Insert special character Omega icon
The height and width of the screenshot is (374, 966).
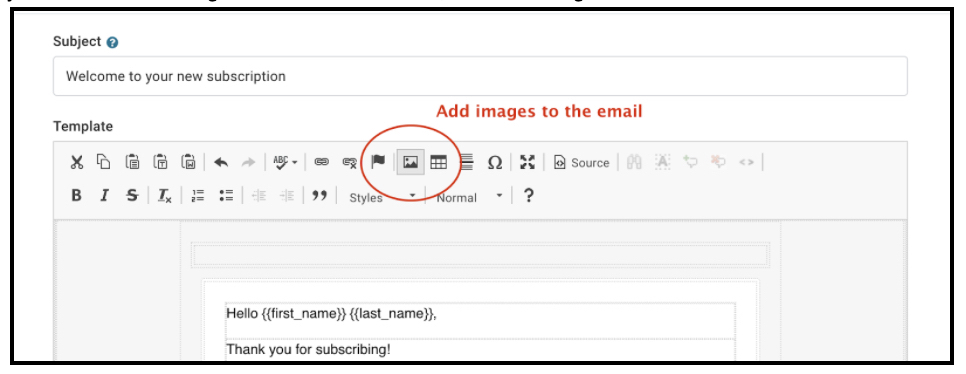point(495,163)
